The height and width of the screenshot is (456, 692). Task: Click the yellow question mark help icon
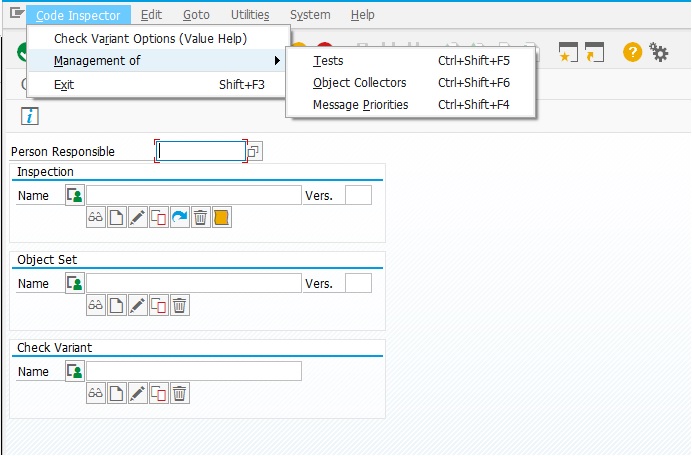pos(632,52)
